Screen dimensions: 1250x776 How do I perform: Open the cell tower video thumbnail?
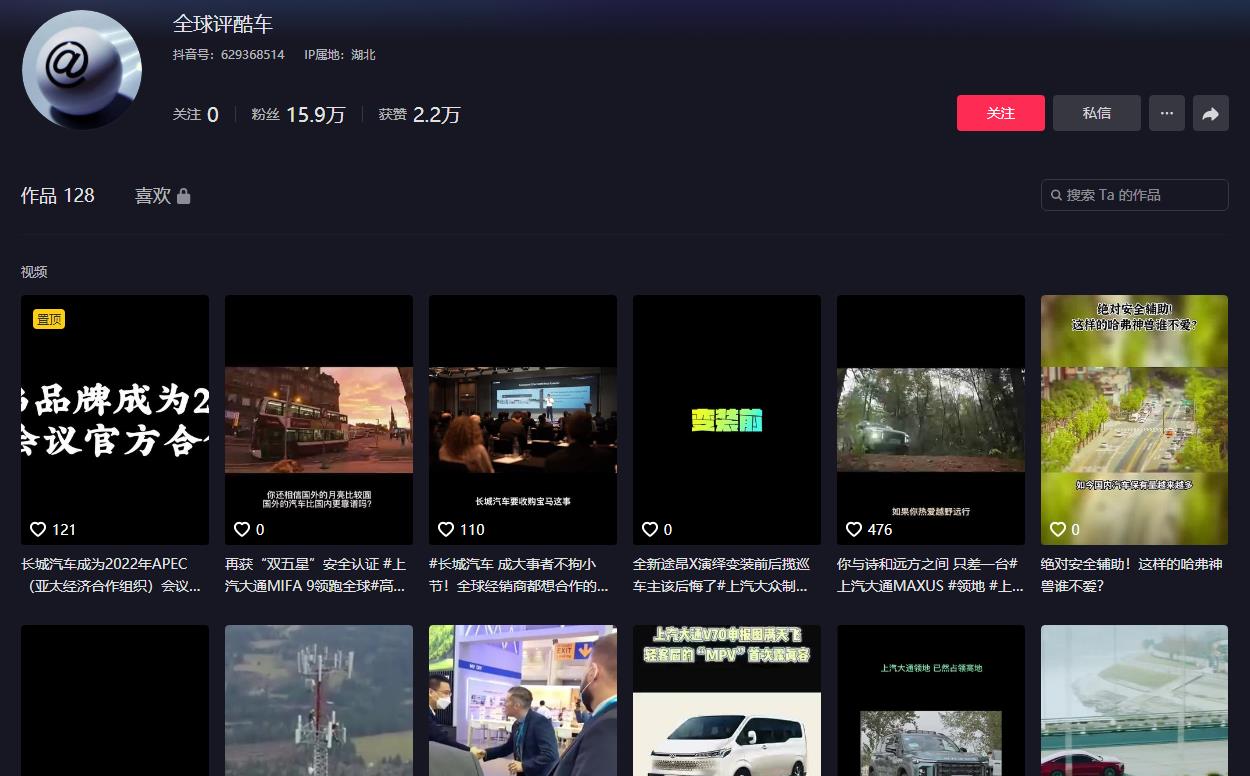point(319,700)
